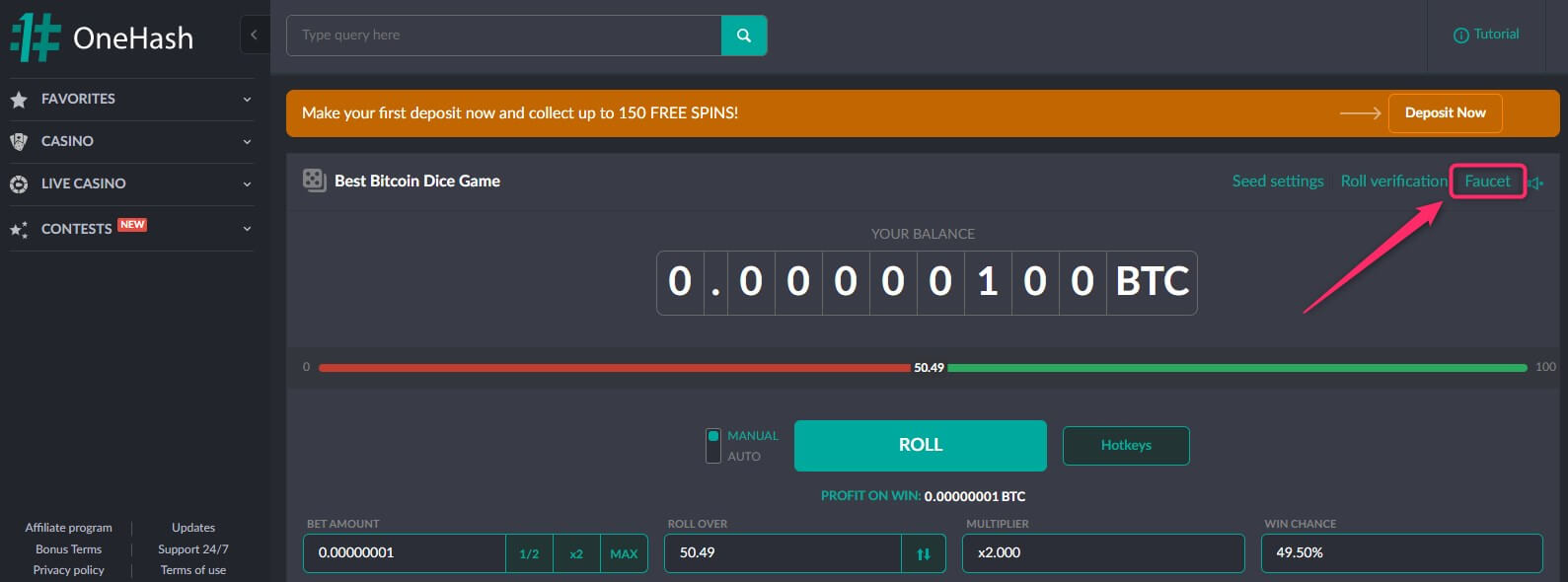Halve the bet with 1/2 button

529,553
